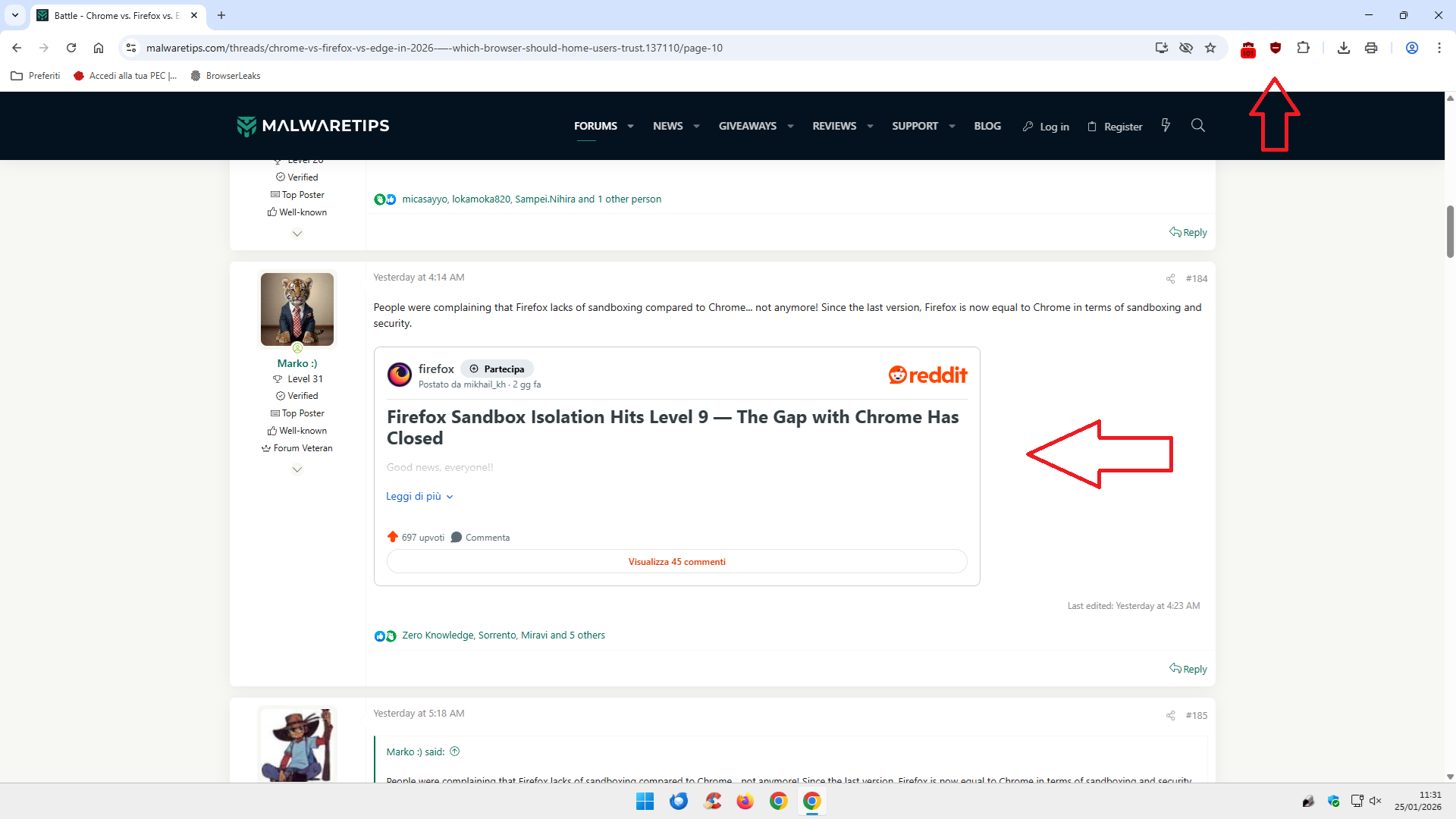This screenshot has width=1456, height=819.
Task: Open the forum search magnifier
Action: click(x=1198, y=125)
